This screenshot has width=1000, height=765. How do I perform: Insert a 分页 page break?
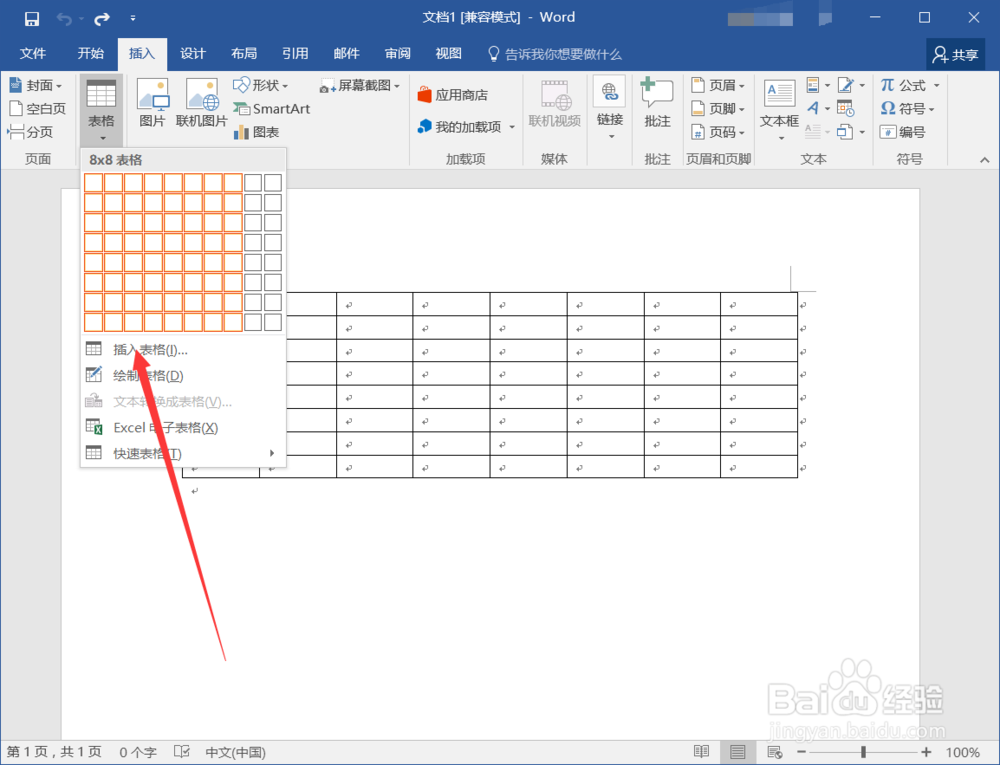[30, 132]
